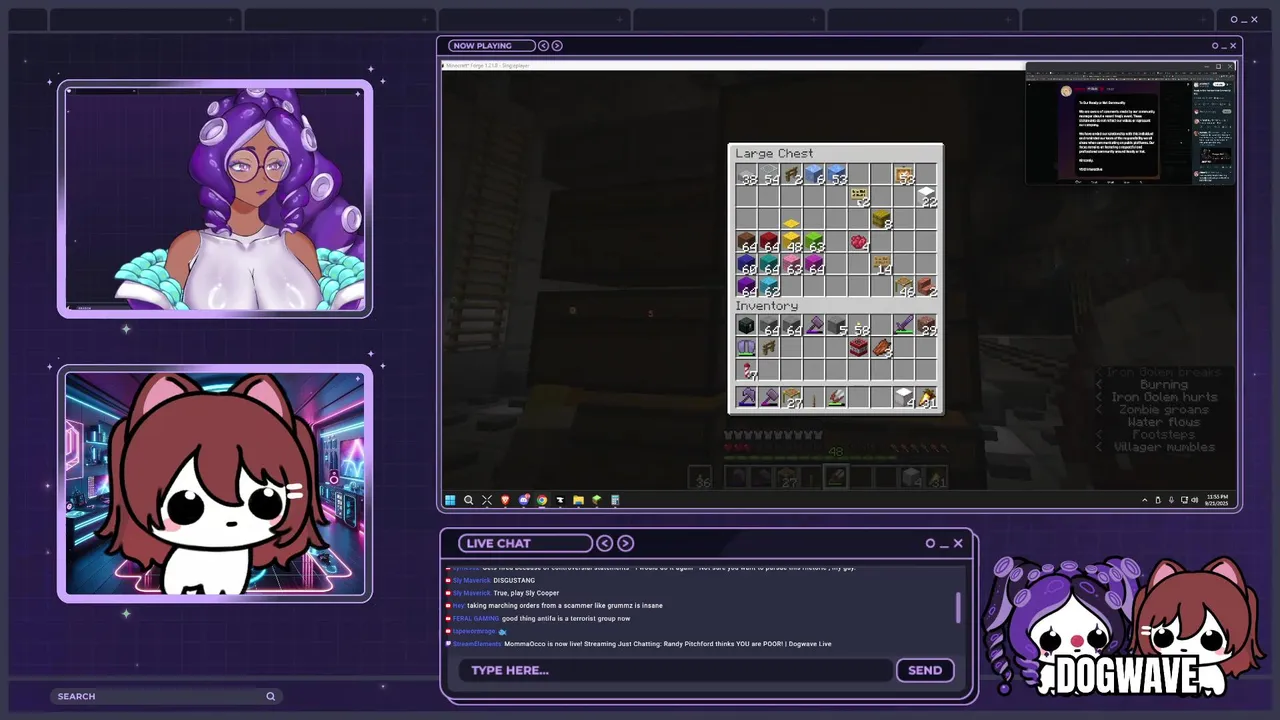Take the yellow block stack of 48
The width and height of the screenshot is (1280, 720).
[792, 241]
